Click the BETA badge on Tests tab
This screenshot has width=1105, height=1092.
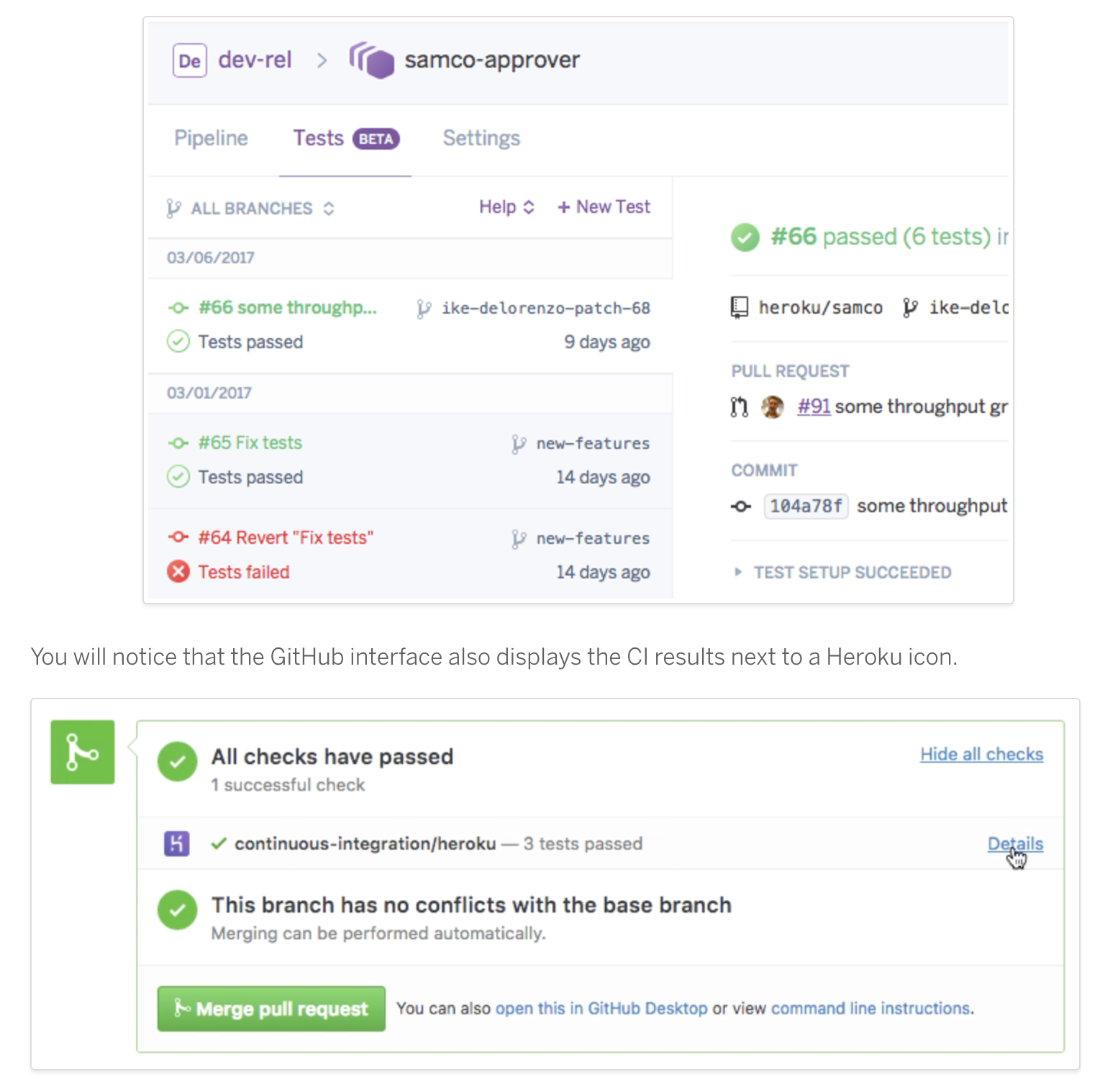click(x=376, y=139)
